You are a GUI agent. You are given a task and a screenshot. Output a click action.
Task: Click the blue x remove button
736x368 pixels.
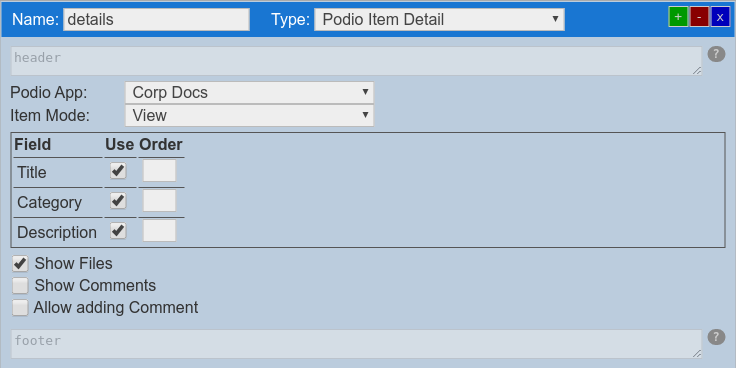(x=720, y=17)
